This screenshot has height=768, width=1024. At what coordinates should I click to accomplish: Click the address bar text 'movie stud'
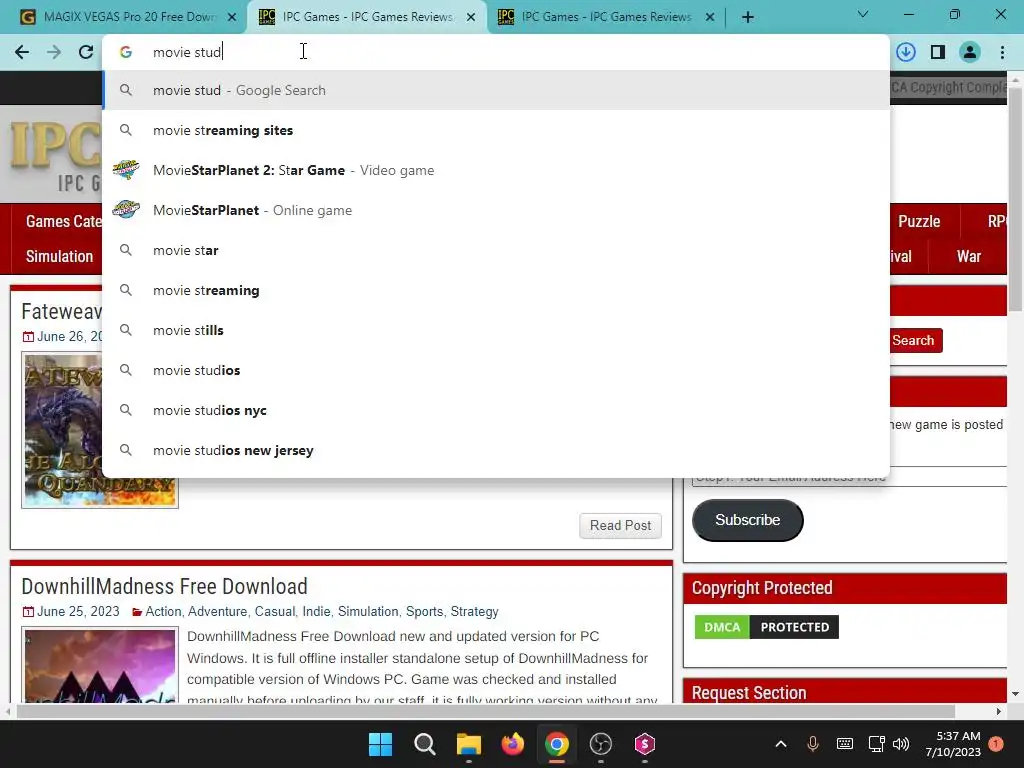pos(187,52)
